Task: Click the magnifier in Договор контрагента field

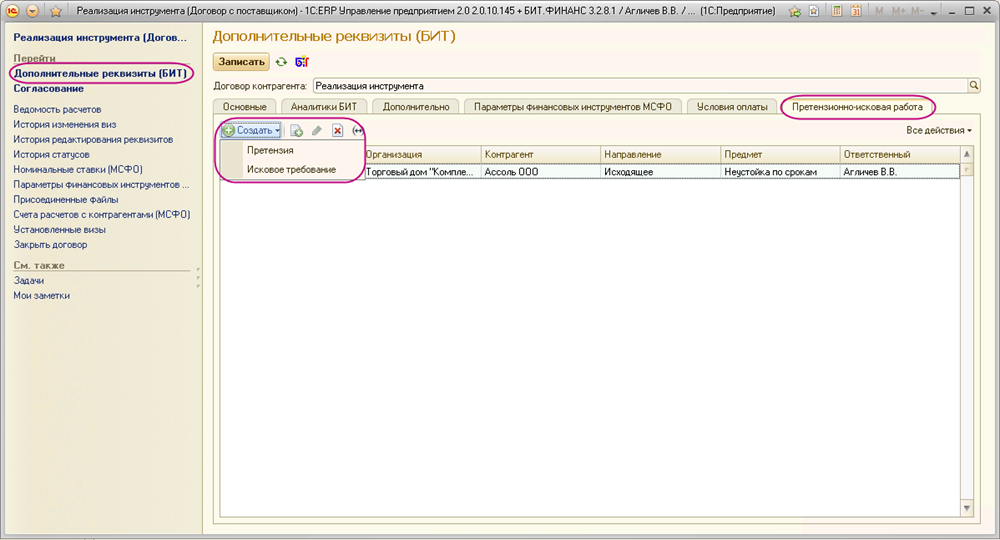Action: click(973, 86)
